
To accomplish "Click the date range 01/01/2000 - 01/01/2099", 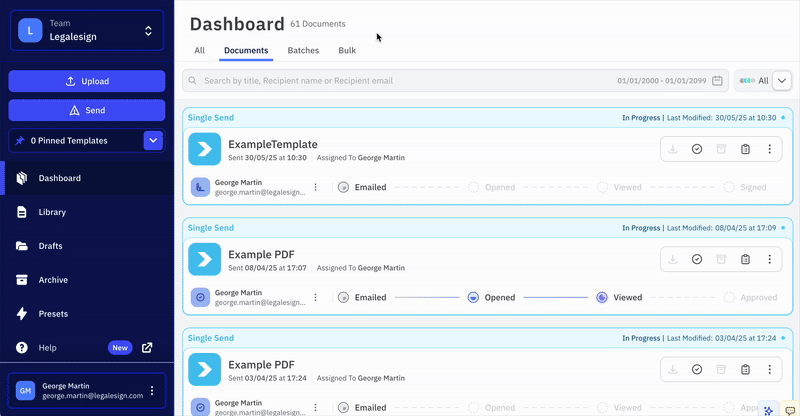I will coord(662,81).
